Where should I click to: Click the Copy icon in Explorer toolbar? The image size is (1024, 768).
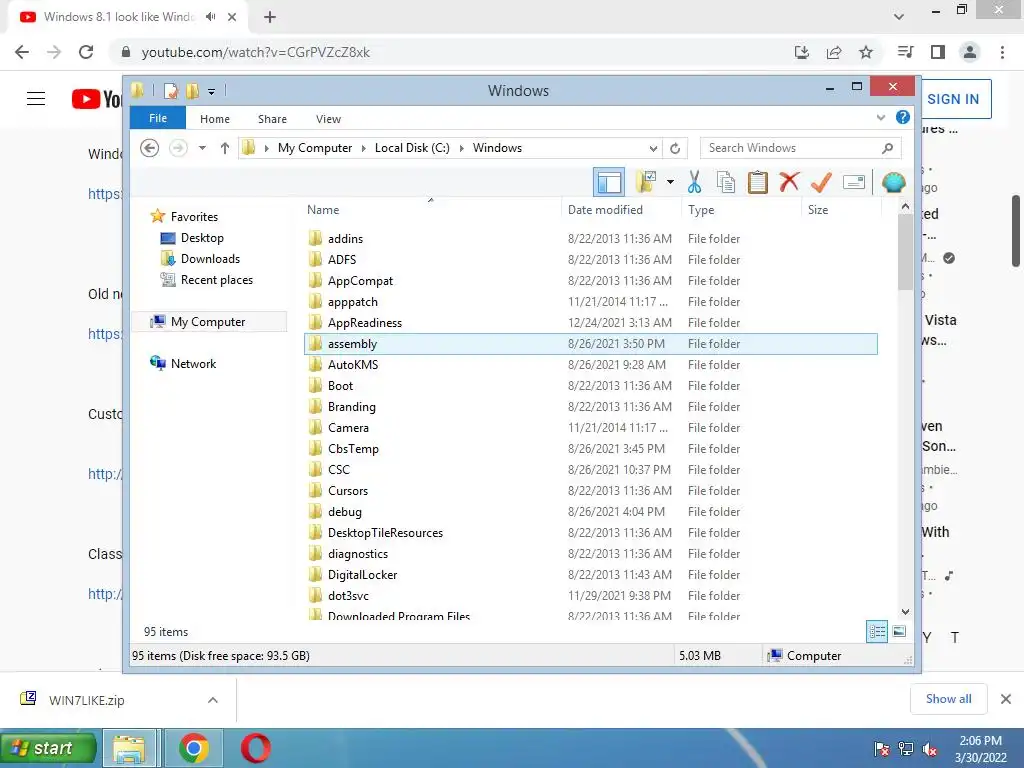point(726,182)
